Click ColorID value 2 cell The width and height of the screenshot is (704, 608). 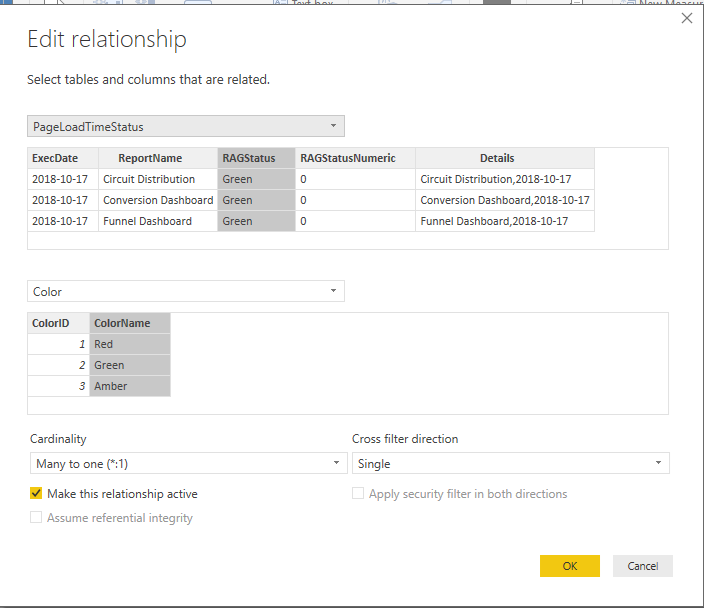[58, 366]
